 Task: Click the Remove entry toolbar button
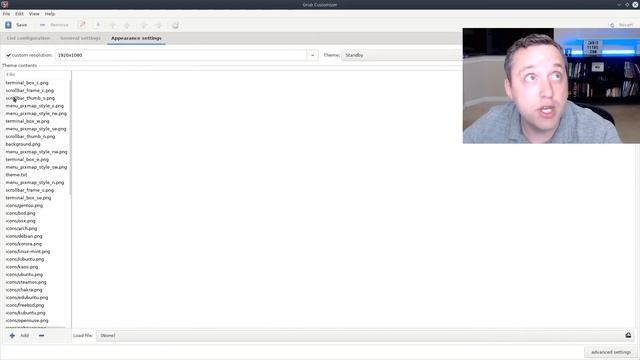pyautogui.click(x=54, y=25)
